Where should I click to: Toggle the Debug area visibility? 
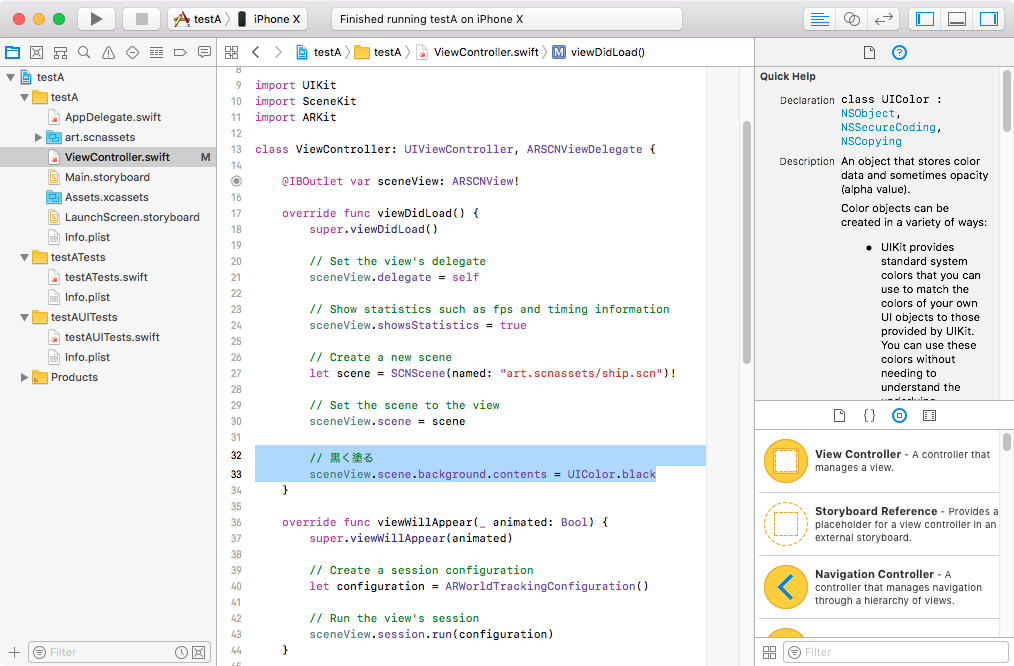956,19
